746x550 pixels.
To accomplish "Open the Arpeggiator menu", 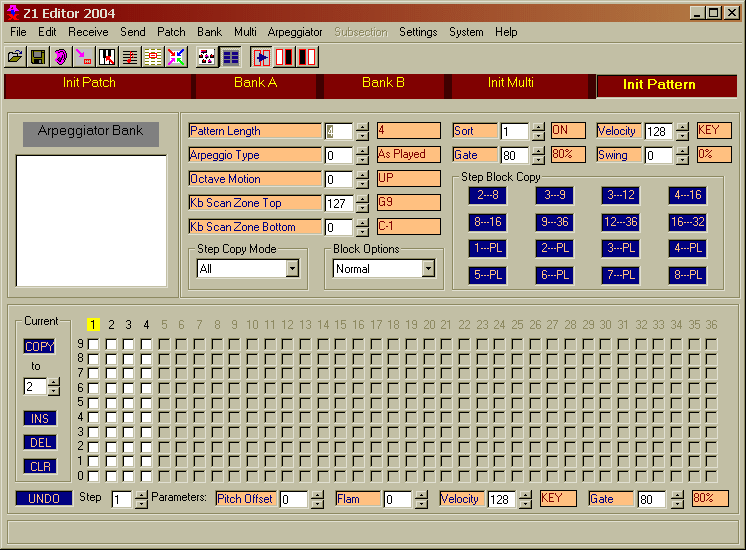I will [294, 32].
